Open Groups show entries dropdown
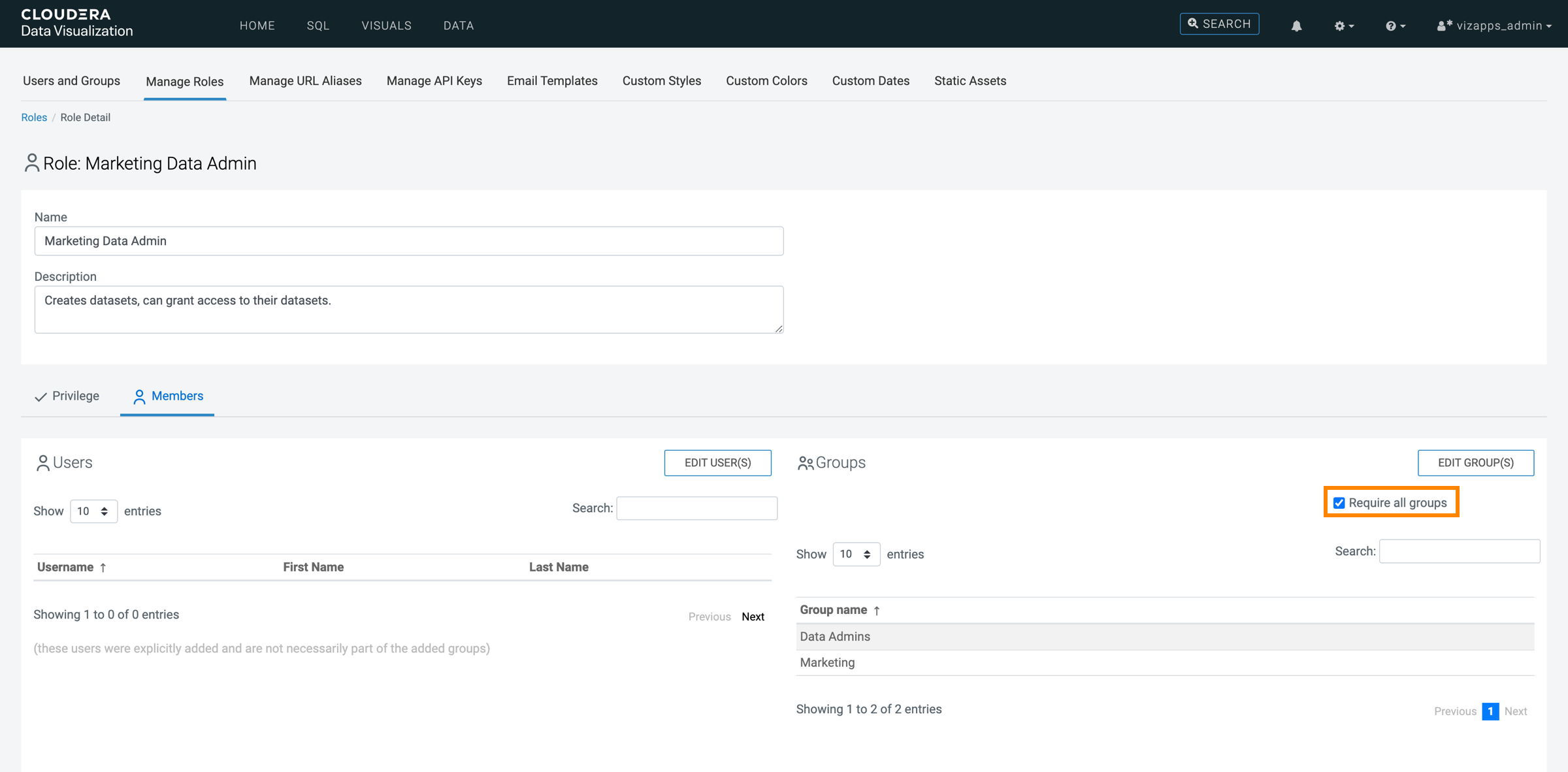1568x772 pixels. click(x=856, y=554)
